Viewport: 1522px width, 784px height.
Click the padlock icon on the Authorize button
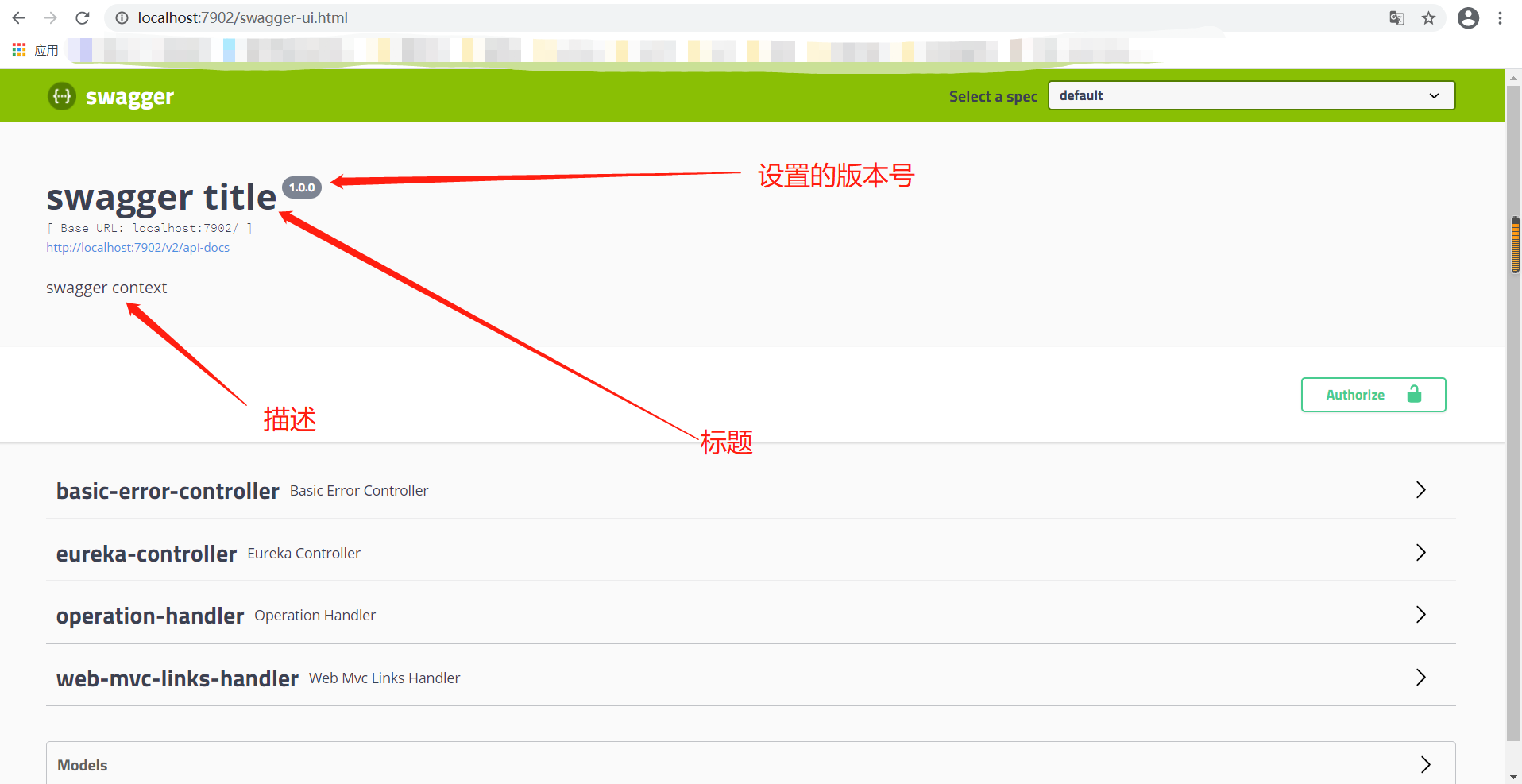[x=1415, y=394]
